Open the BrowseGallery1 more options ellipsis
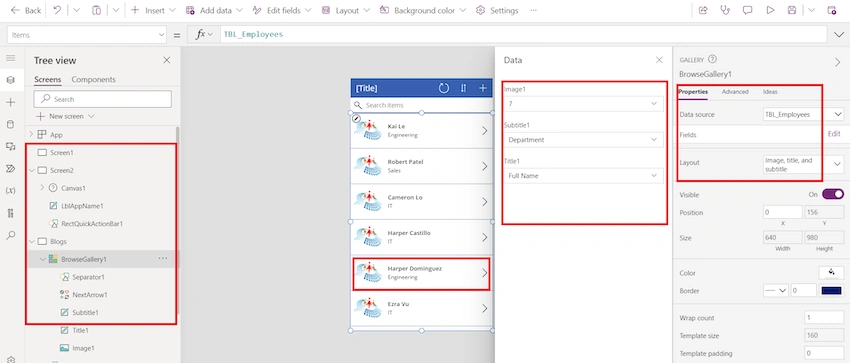The width and height of the screenshot is (850, 363). pyautogui.click(x=163, y=258)
